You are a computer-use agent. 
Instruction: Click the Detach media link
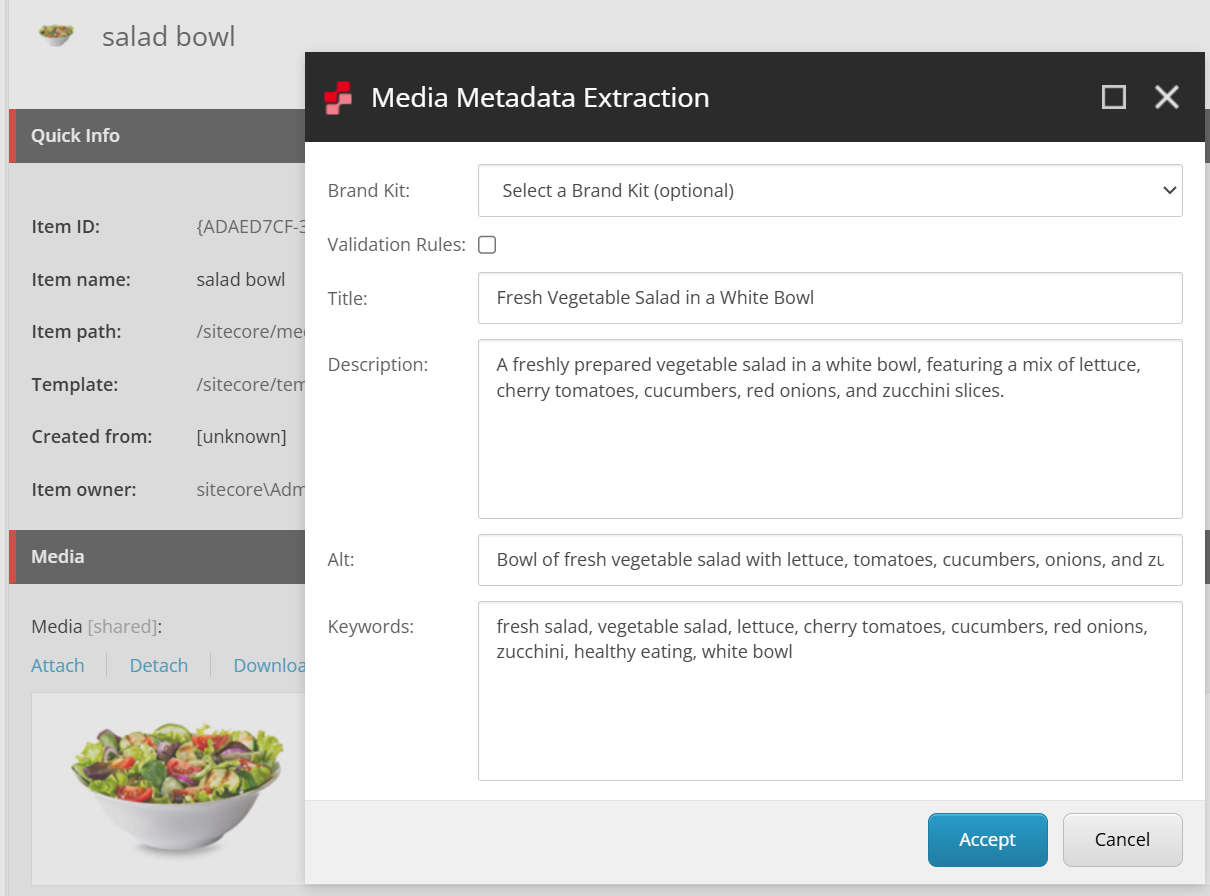(159, 666)
